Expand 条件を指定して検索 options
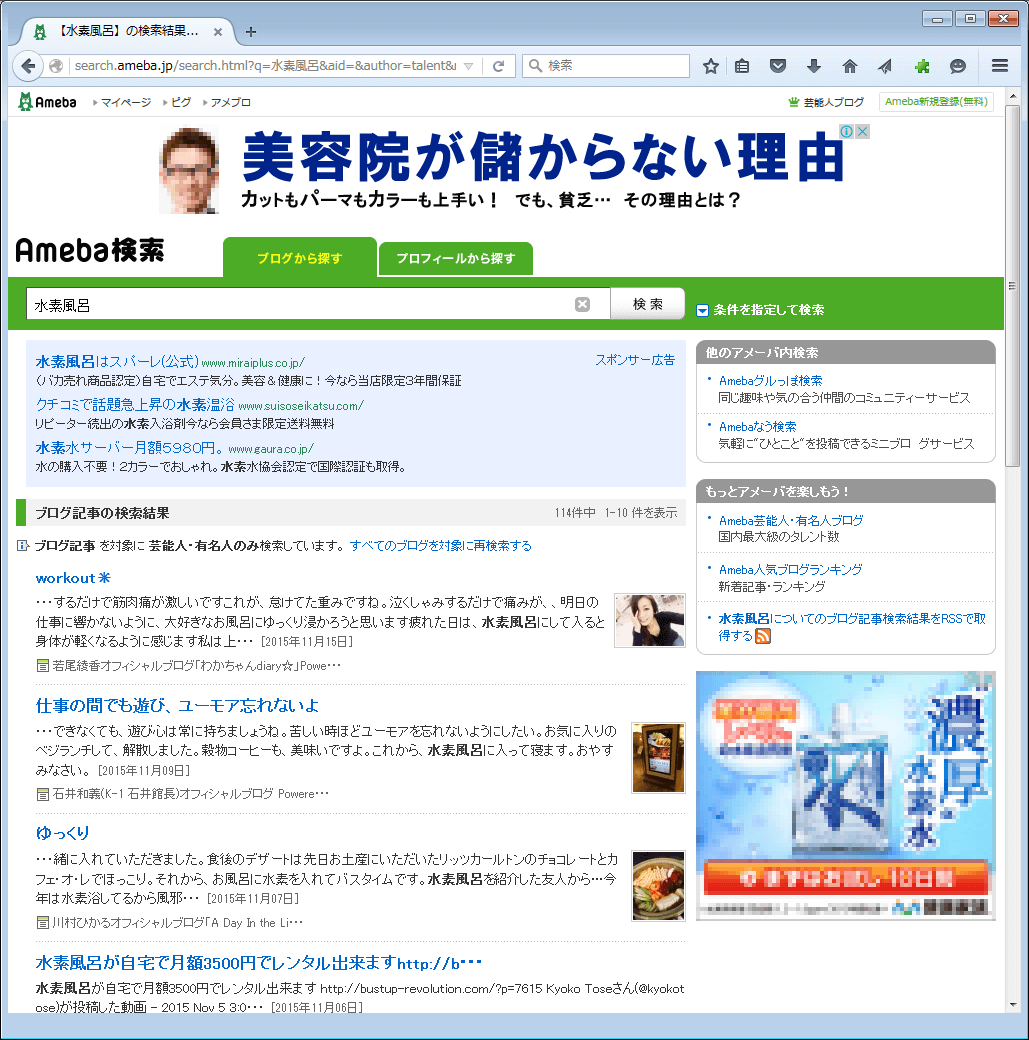The height and width of the screenshot is (1040, 1029). [760, 310]
